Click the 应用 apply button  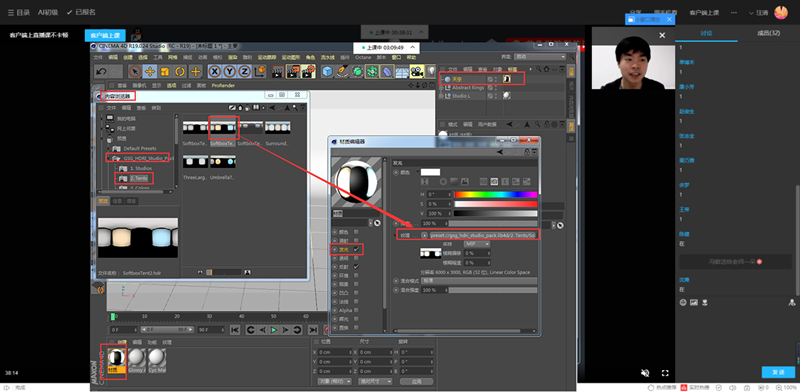(416, 381)
